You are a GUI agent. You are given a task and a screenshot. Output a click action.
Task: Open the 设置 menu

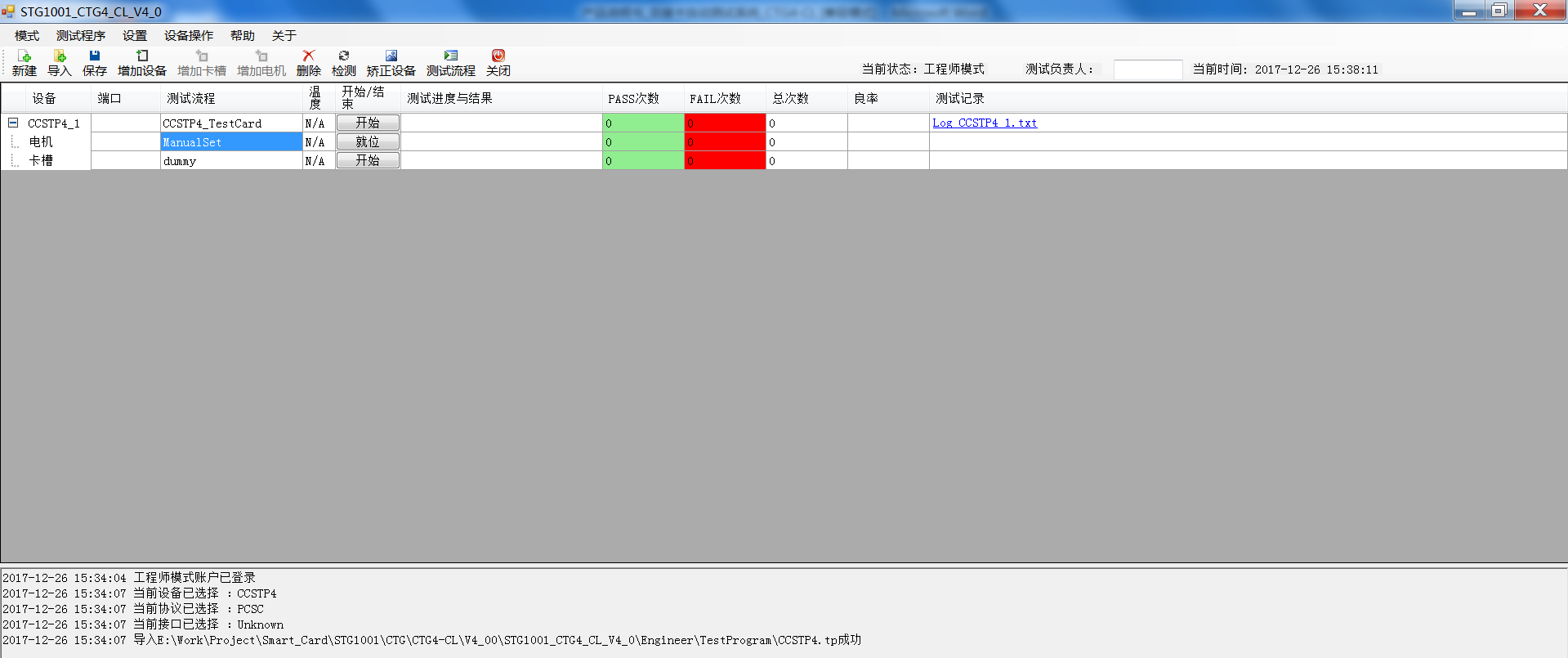click(x=135, y=36)
